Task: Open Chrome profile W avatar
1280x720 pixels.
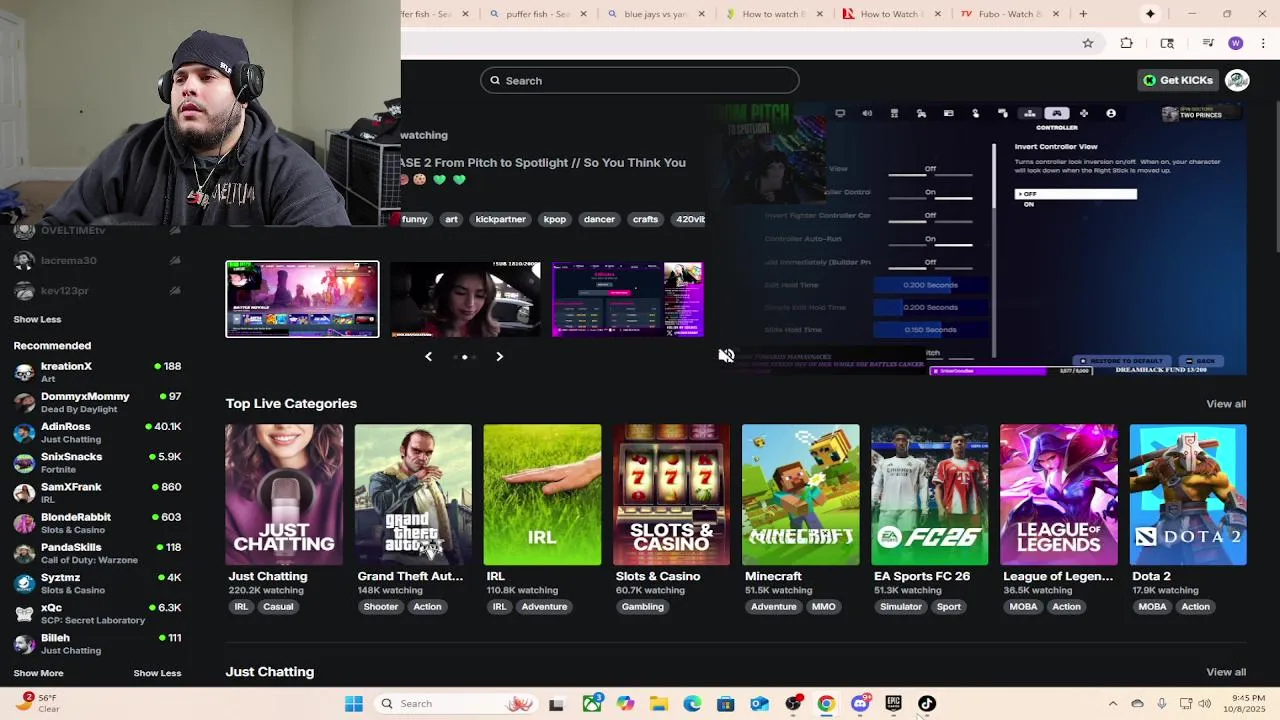Action: (1236, 43)
